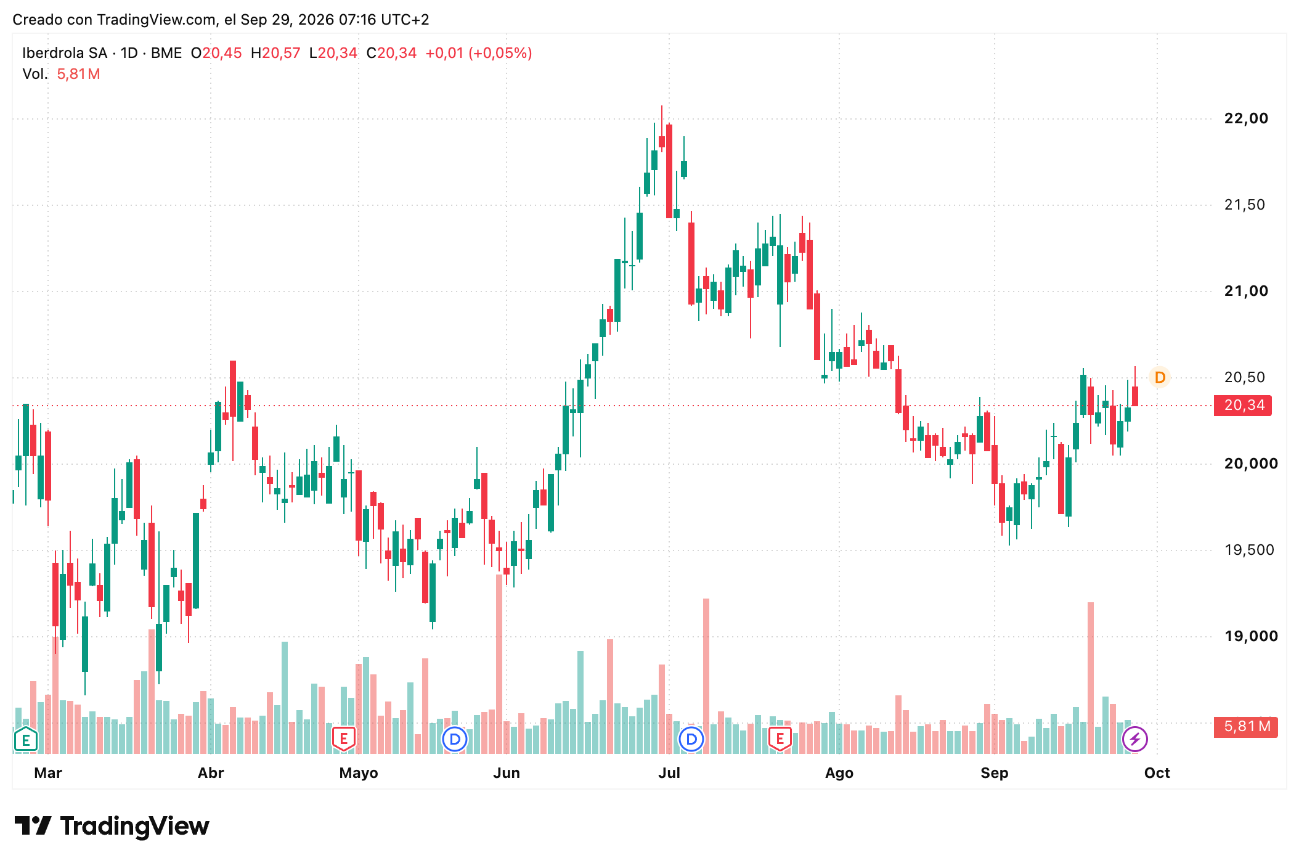
Task: Click the close value 'C20,34'
Action: [391, 53]
